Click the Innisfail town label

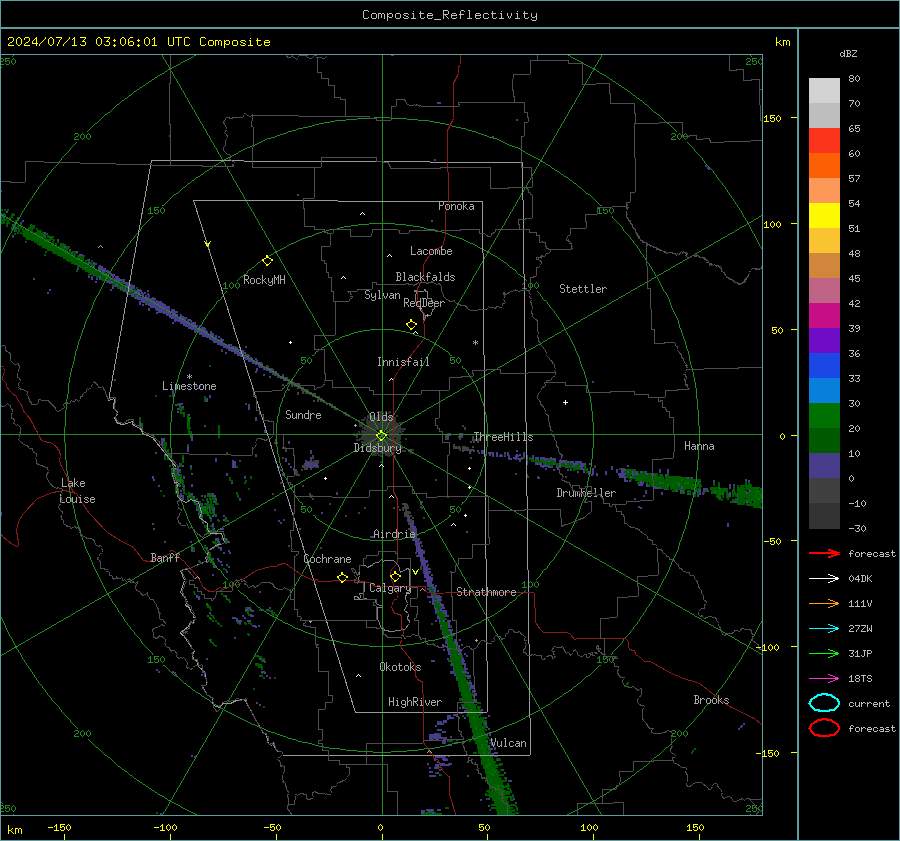tap(403, 362)
